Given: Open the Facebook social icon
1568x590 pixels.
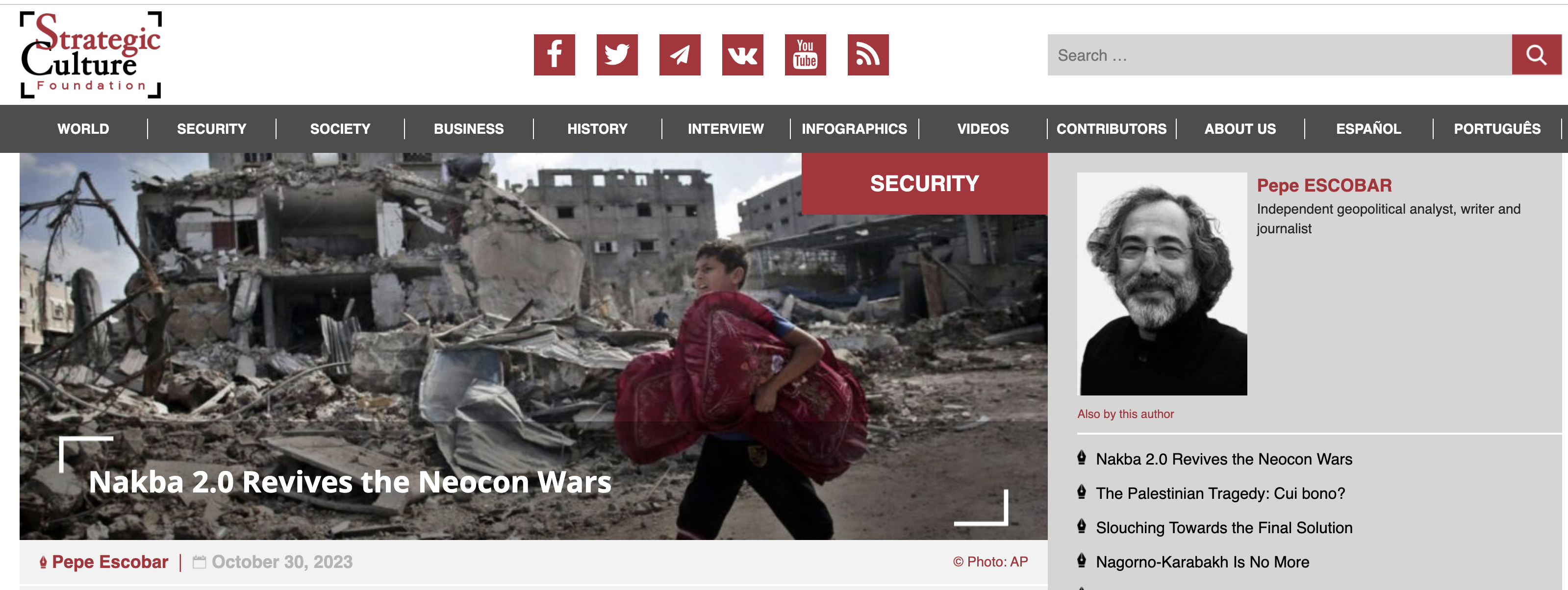Looking at the screenshot, I should [554, 55].
